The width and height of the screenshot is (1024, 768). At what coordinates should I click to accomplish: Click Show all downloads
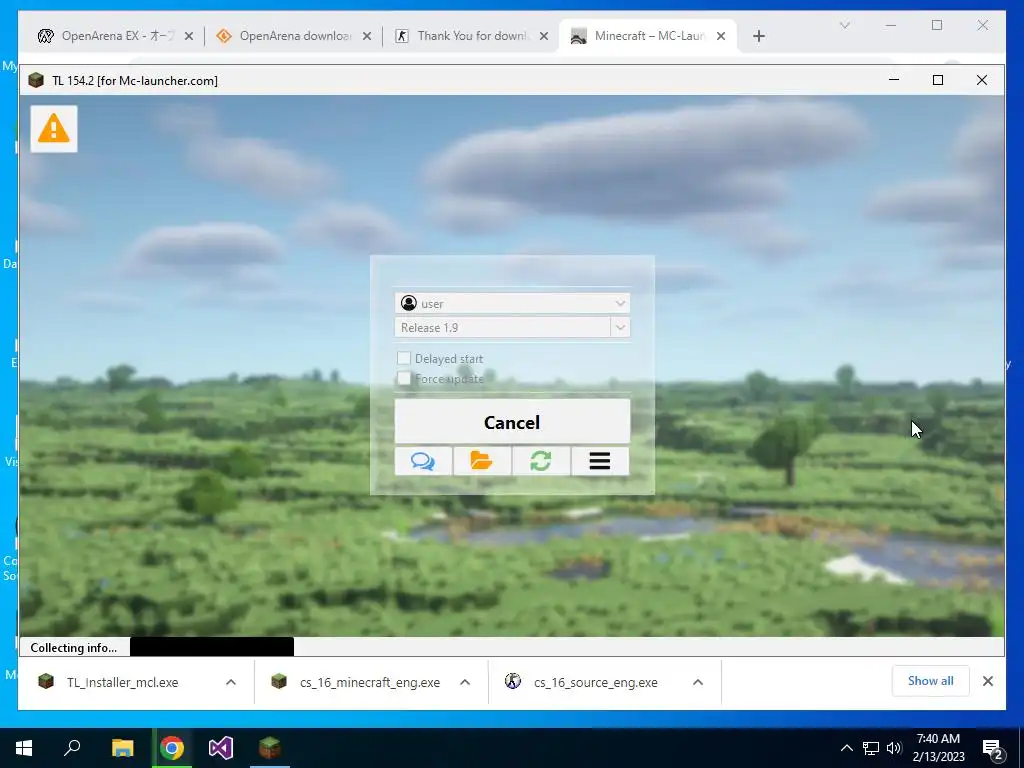tap(931, 681)
